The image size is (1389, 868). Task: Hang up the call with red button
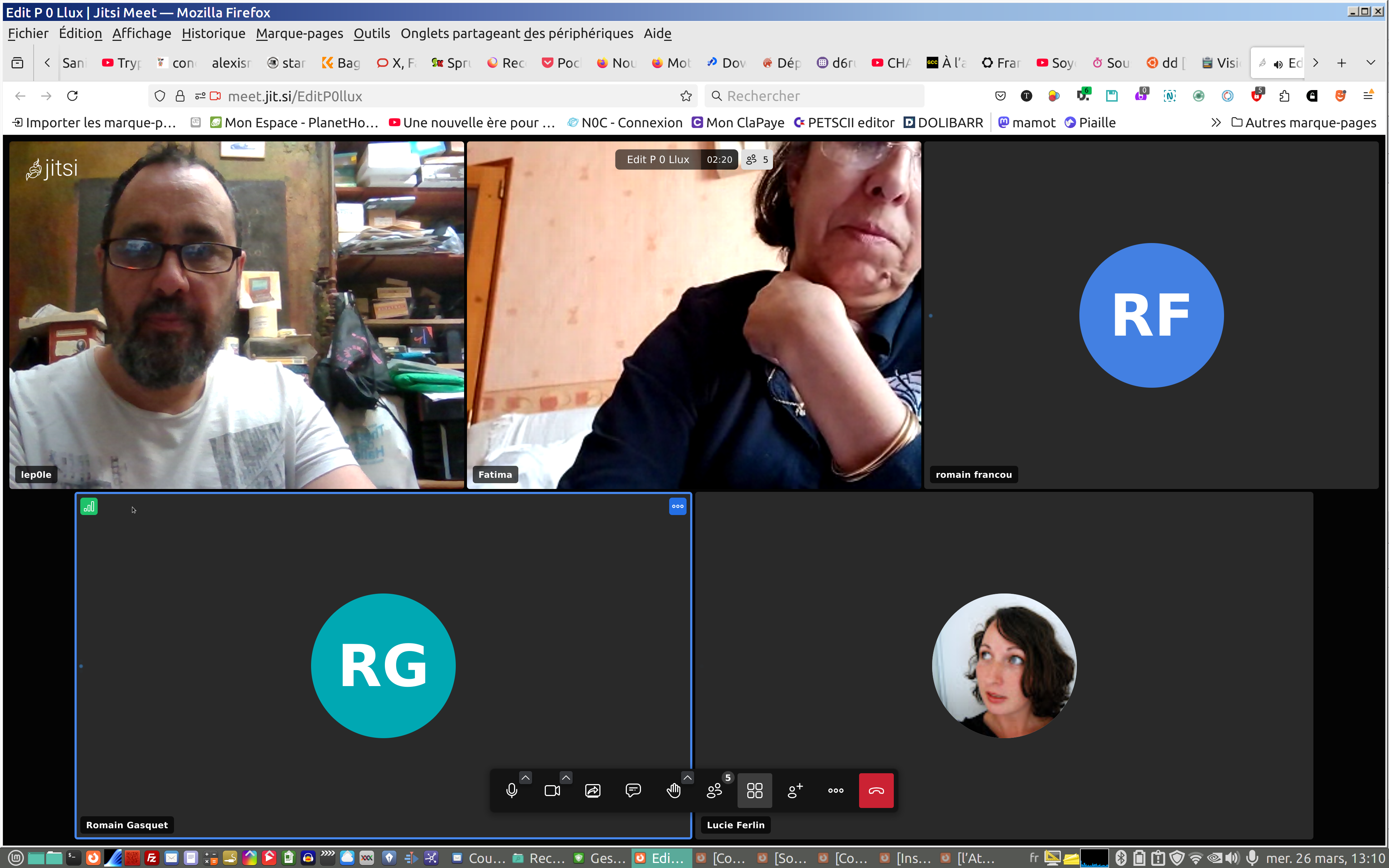click(876, 791)
